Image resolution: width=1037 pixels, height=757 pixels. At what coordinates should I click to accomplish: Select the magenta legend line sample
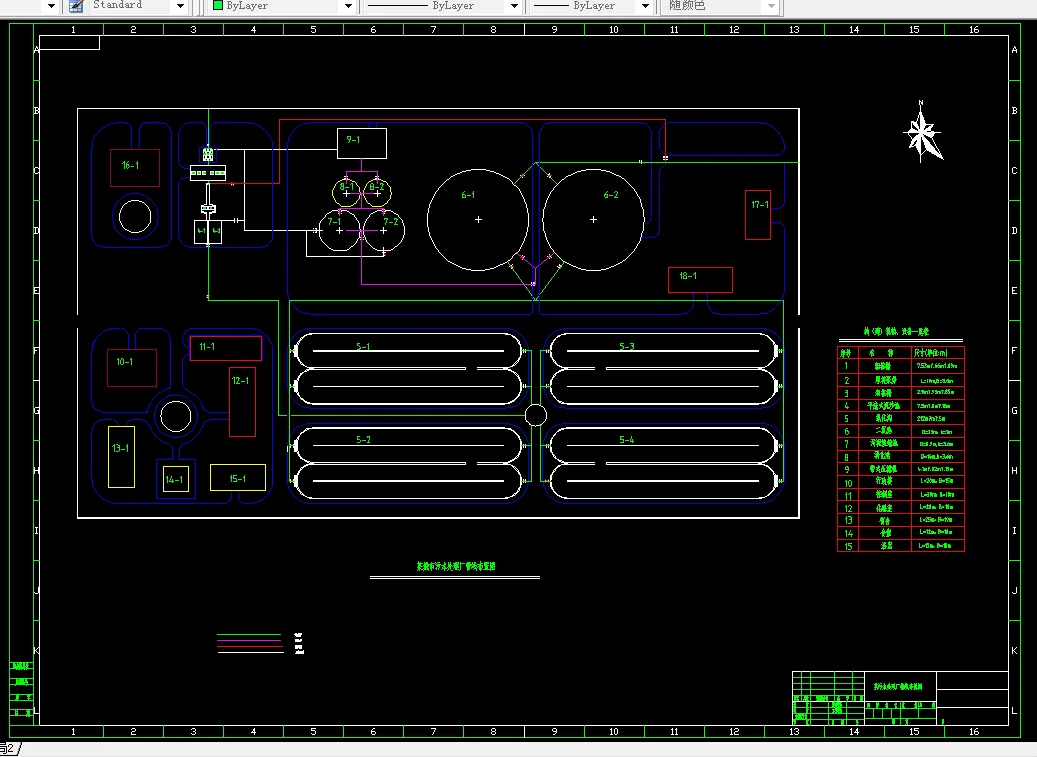tap(249, 641)
